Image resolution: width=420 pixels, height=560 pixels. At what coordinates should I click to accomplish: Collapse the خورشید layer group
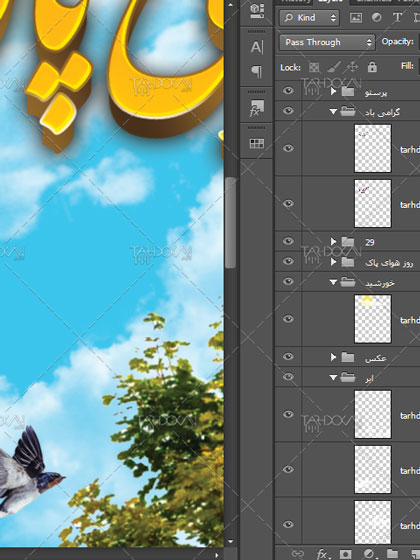[x=333, y=282]
